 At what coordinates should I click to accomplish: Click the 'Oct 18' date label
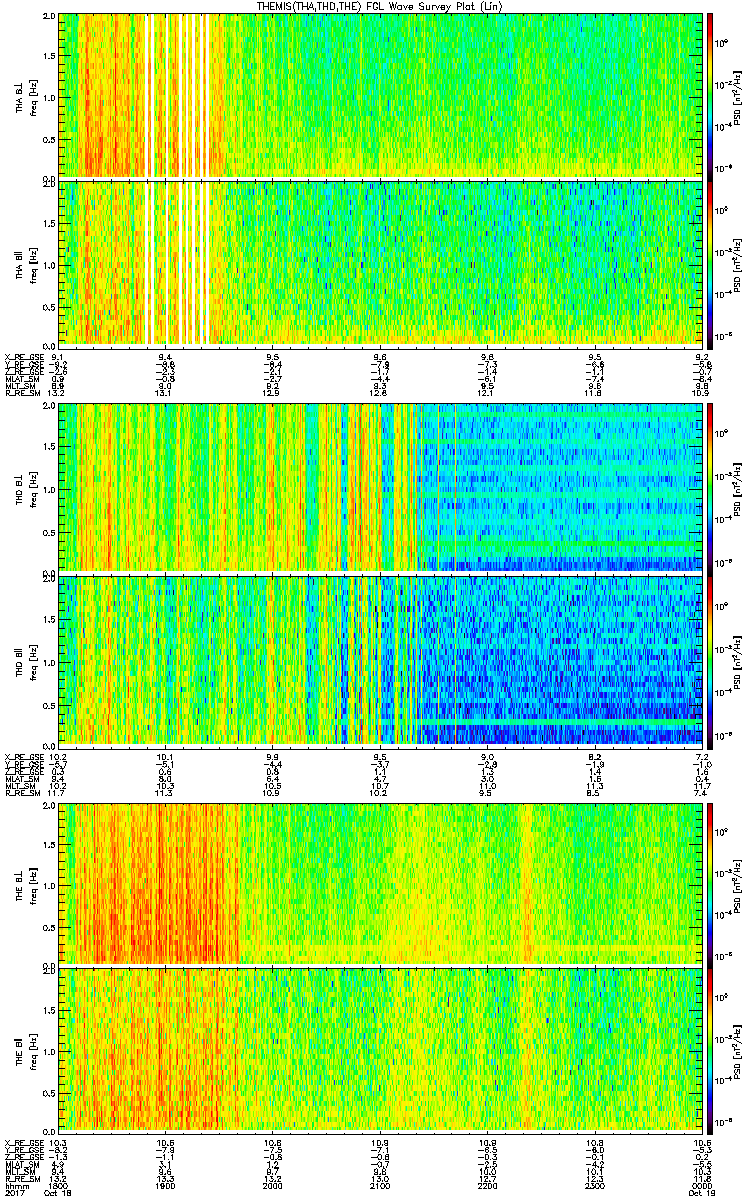tap(58, 1194)
